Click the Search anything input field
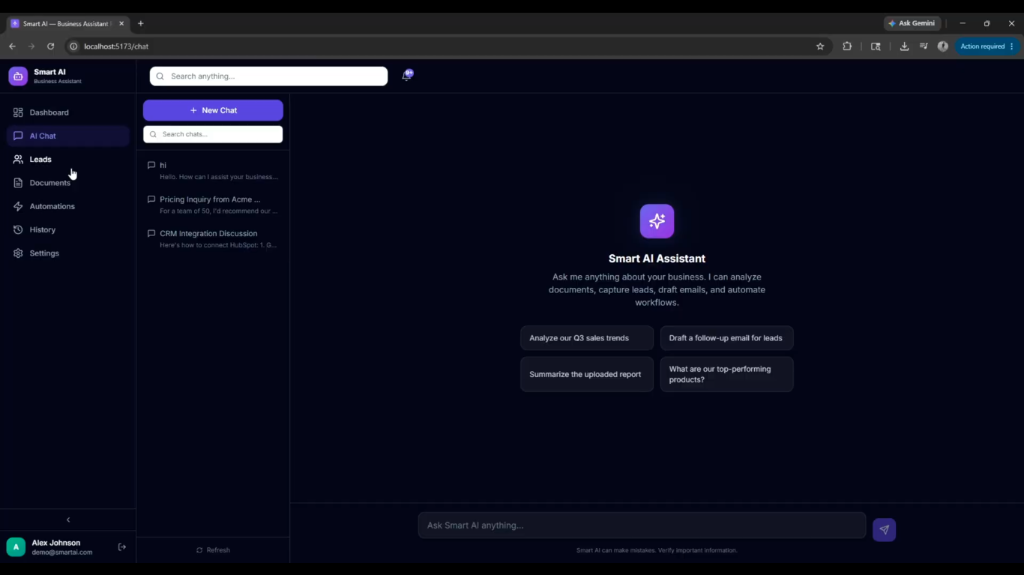 (268, 76)
